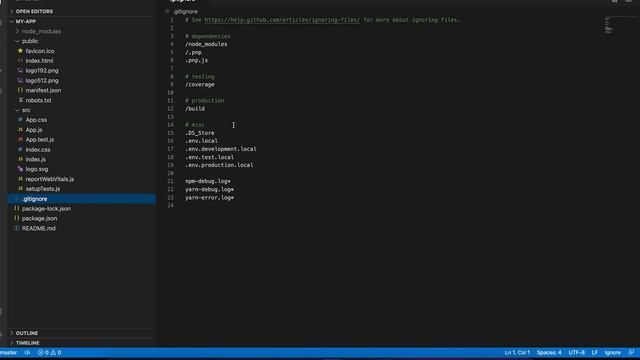The height and width of the screenshot is (360, 640).
Task: Change indentation via Spaces: 4
Action: (549, 352)
